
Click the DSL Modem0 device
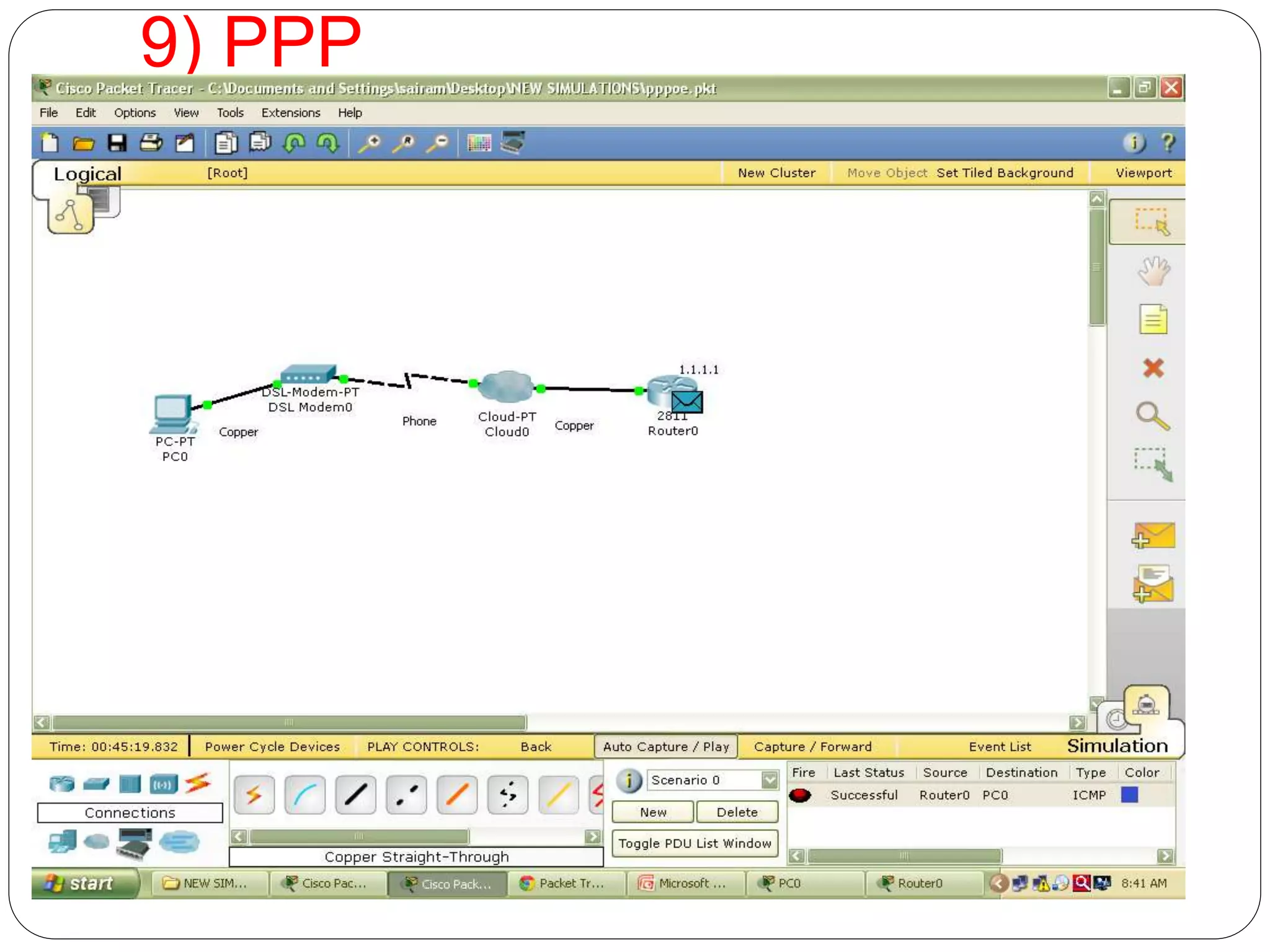point(309,375)
